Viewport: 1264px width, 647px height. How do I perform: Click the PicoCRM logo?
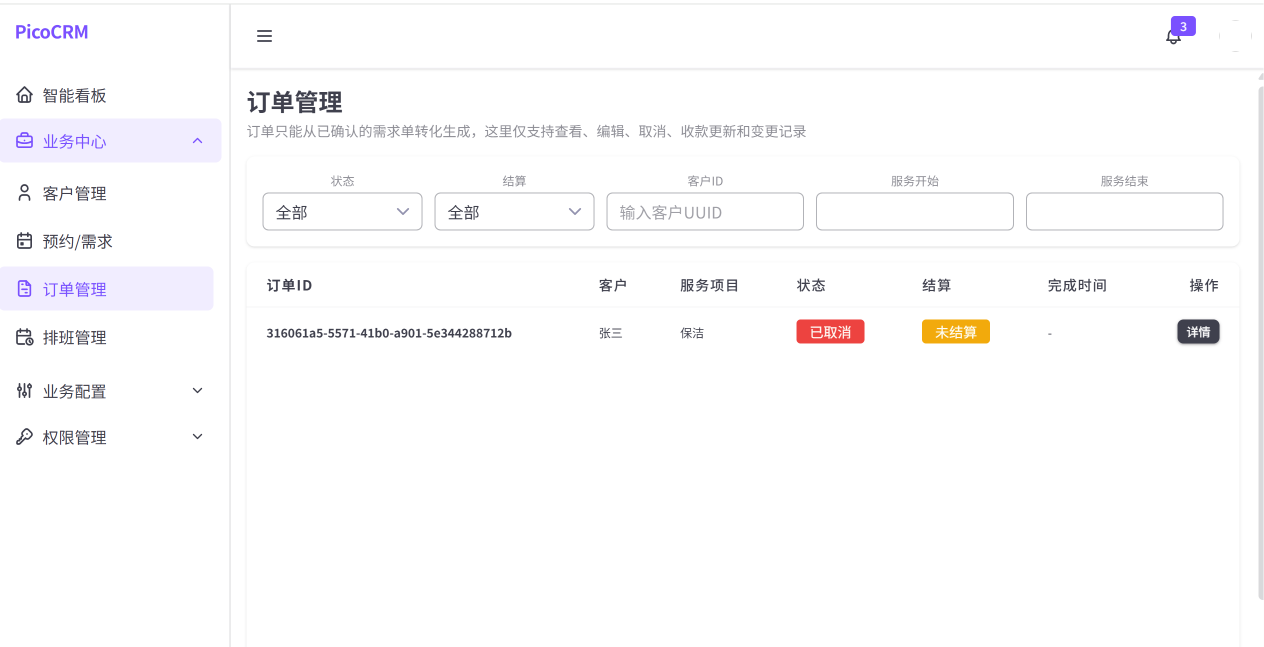52,32
